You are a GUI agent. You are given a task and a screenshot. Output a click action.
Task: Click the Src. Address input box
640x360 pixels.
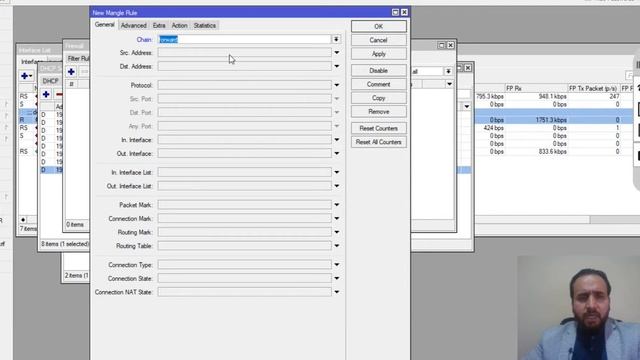(x=244, y=53)
